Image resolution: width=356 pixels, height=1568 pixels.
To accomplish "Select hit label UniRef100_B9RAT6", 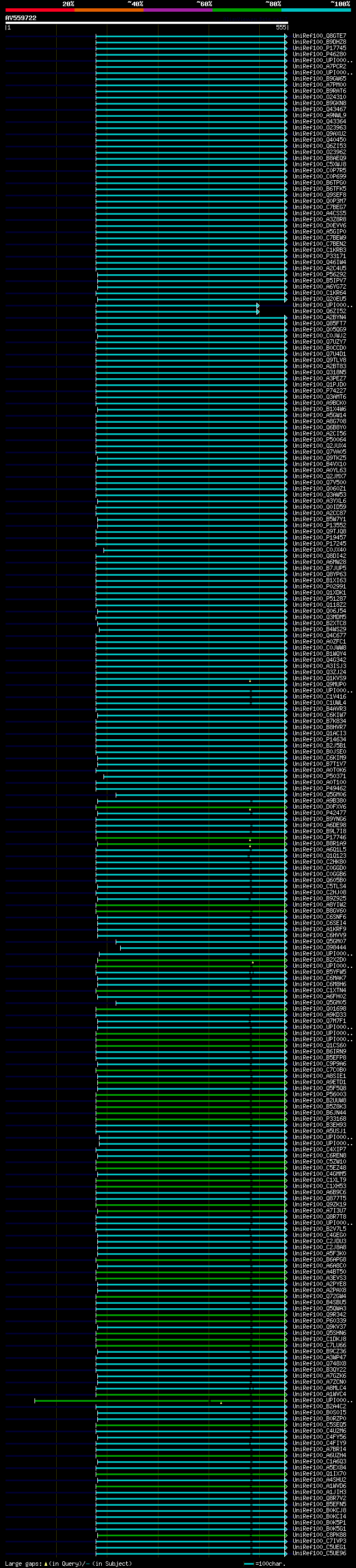I will (319, 91).
